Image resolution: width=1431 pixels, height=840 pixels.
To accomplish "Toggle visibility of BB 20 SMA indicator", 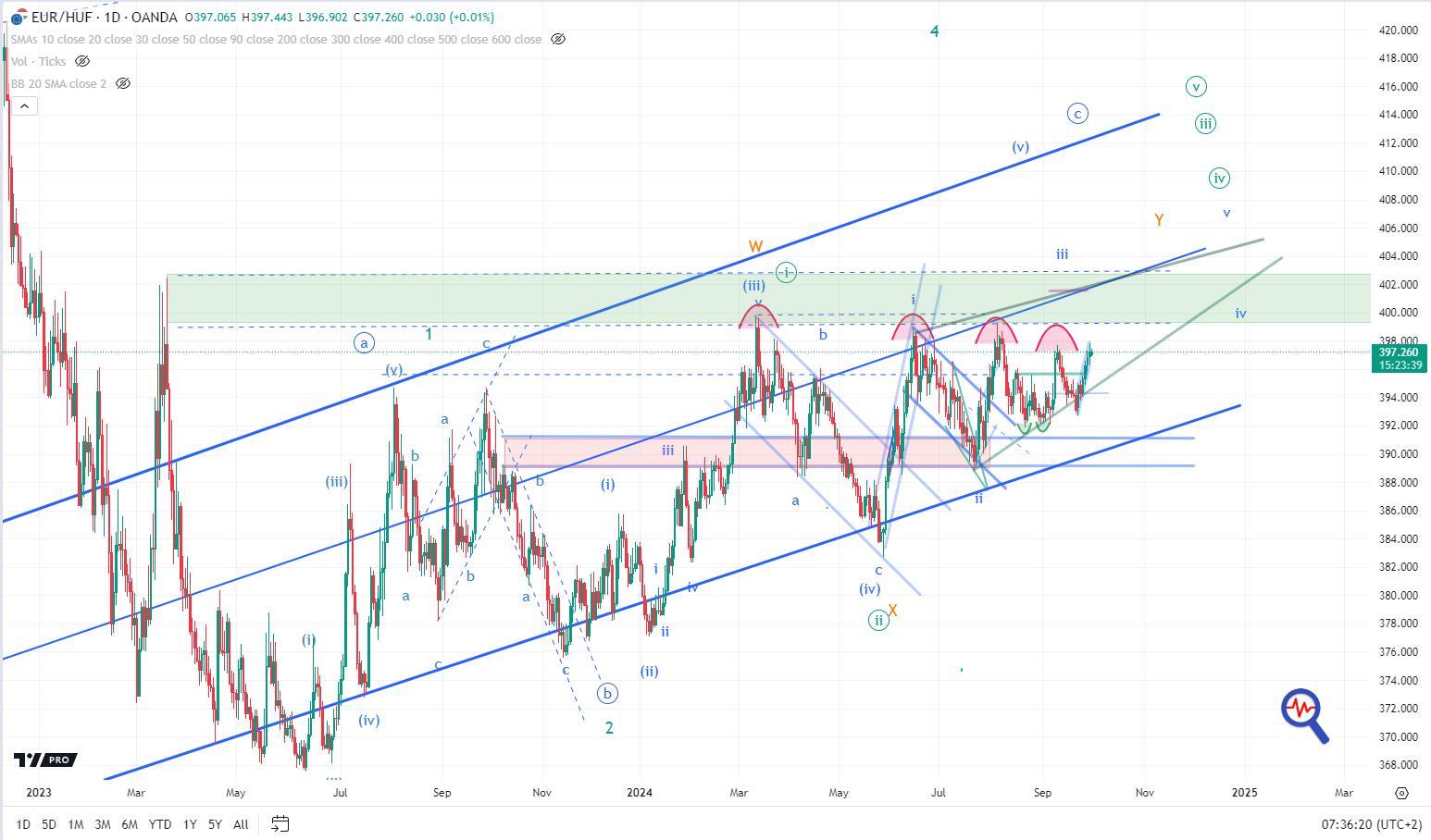I will (x=122, y=83).
